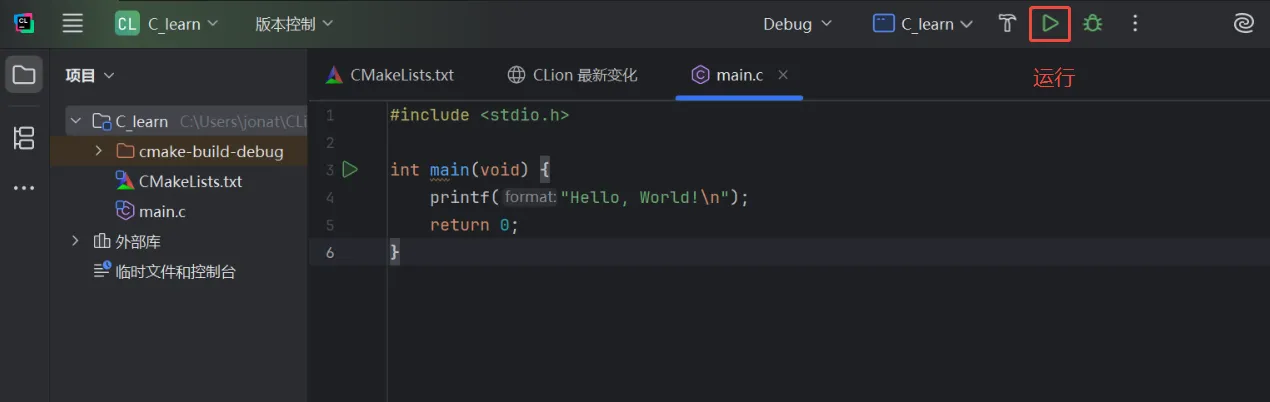Viewport: 1270px width, 402px height.
Task: Click the CMake icon on CMakeLists.txt tab
Action: (x=334, y=75)
